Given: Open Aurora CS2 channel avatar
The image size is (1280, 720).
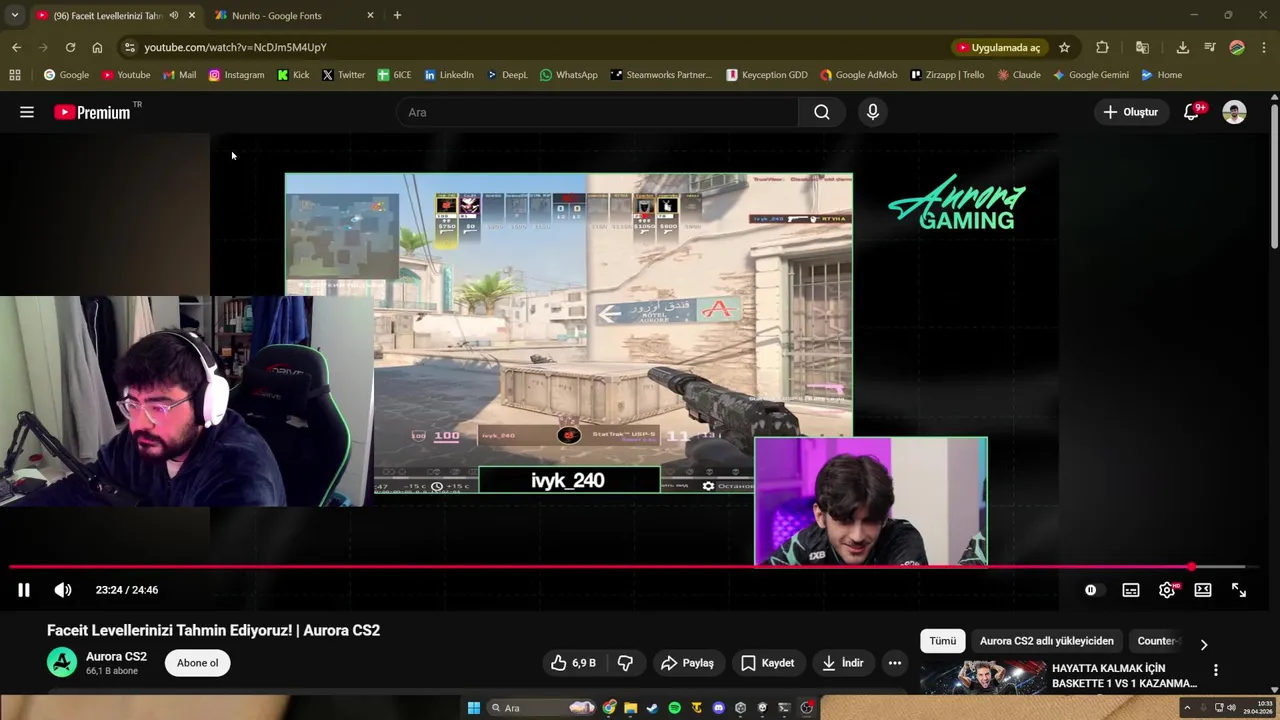Looking at the screenshot, I should pos(62,662).
